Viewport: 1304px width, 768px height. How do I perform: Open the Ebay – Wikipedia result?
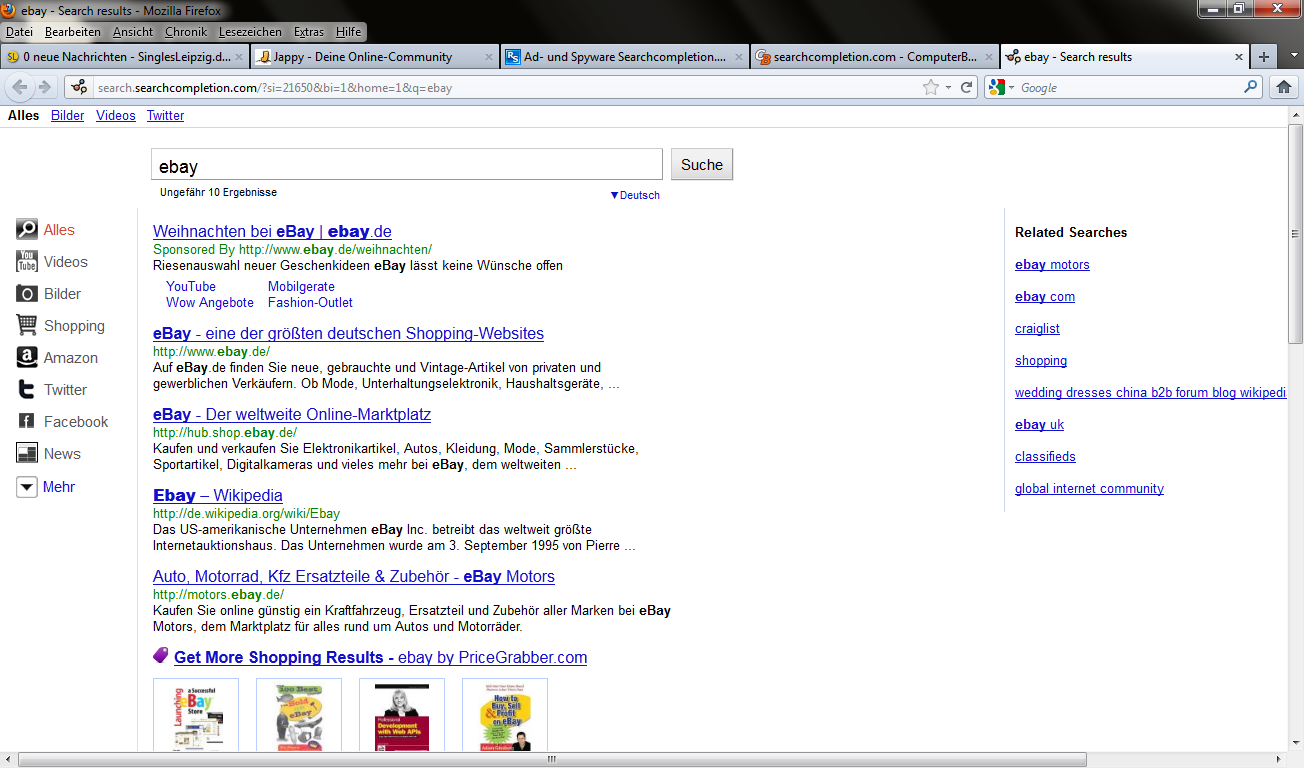click(x=218, y=496)
